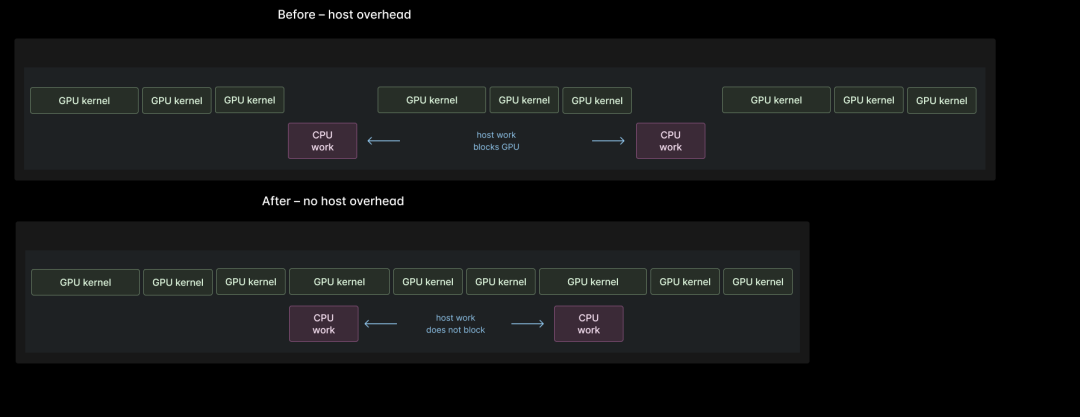Click the first GPU kernel box in After diagram
The height and width of the screenshot is (417, 1080).
pyautogui.click(x=85, y=282)
